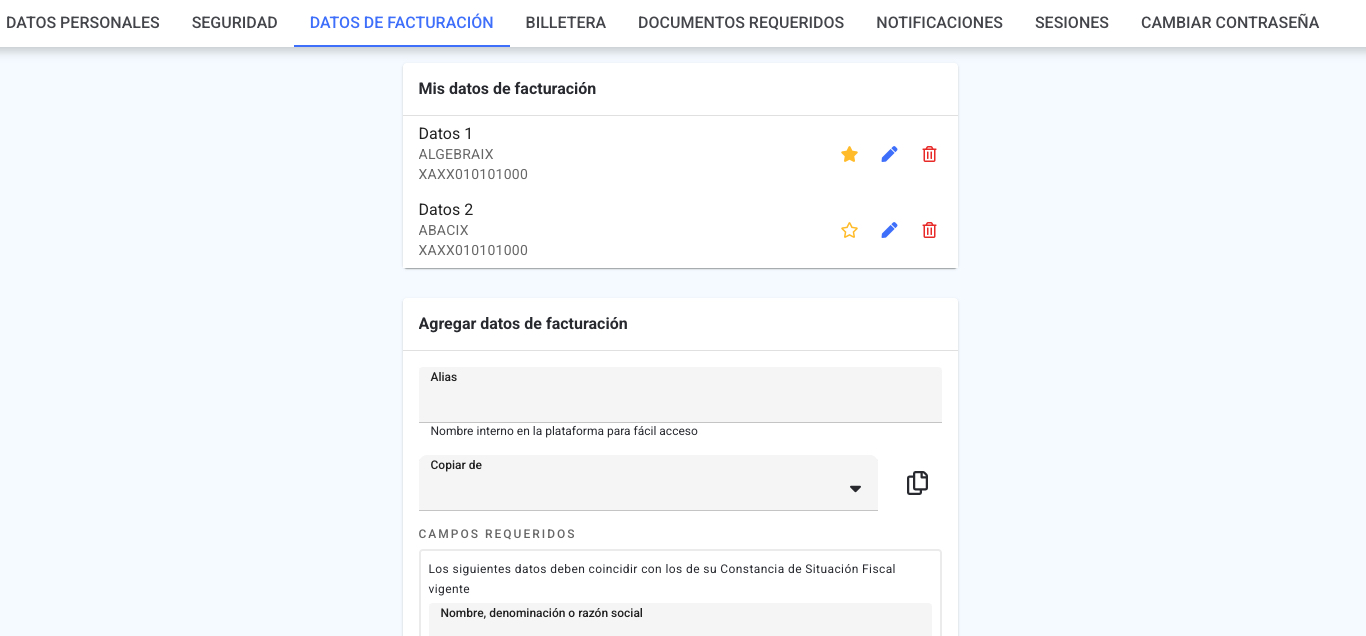
Task: Go to the Billetera tab
Action: tap(566, 23)
